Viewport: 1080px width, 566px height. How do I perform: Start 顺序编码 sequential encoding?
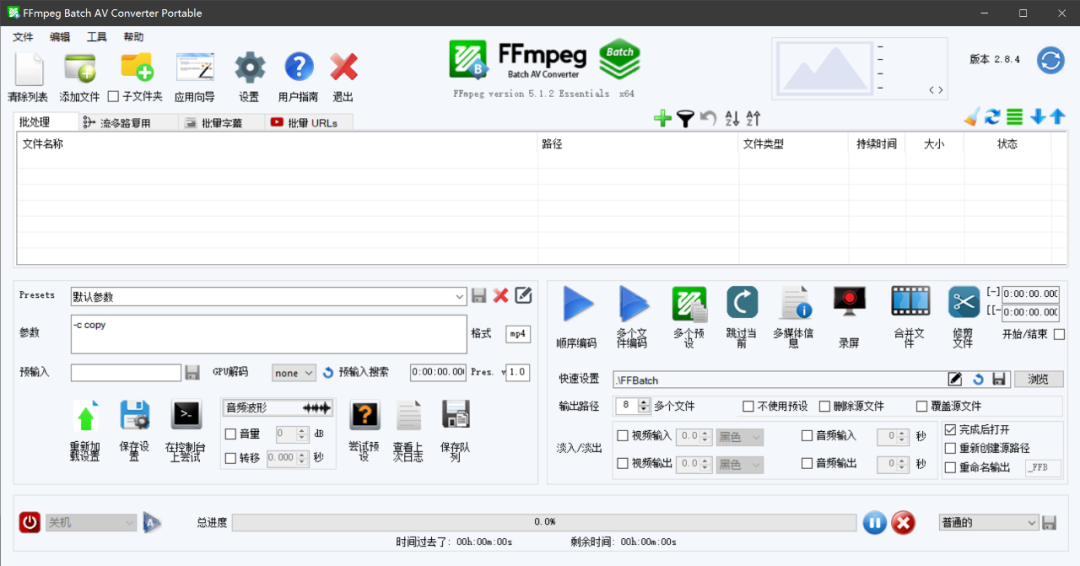[x=576, y=304]
